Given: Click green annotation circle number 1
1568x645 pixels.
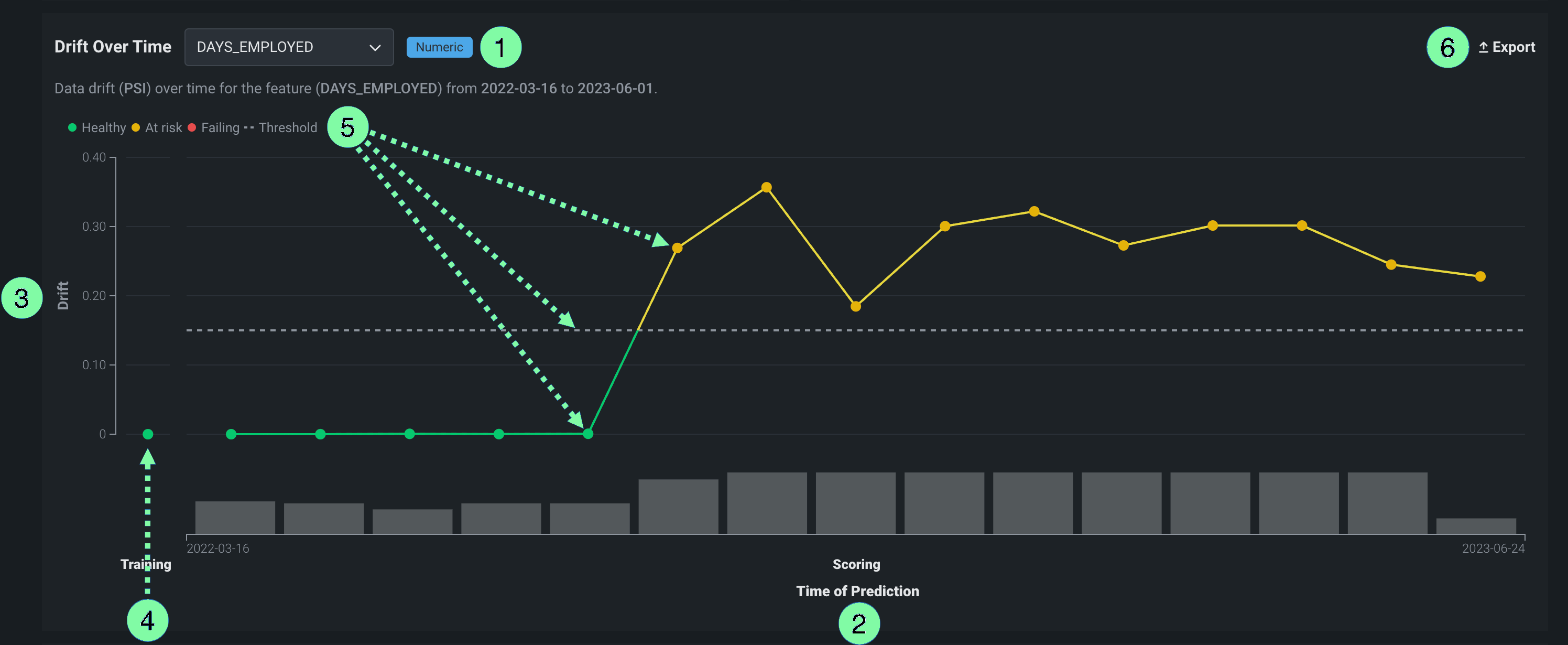Looking at the screenshot, I should [500, 47].
